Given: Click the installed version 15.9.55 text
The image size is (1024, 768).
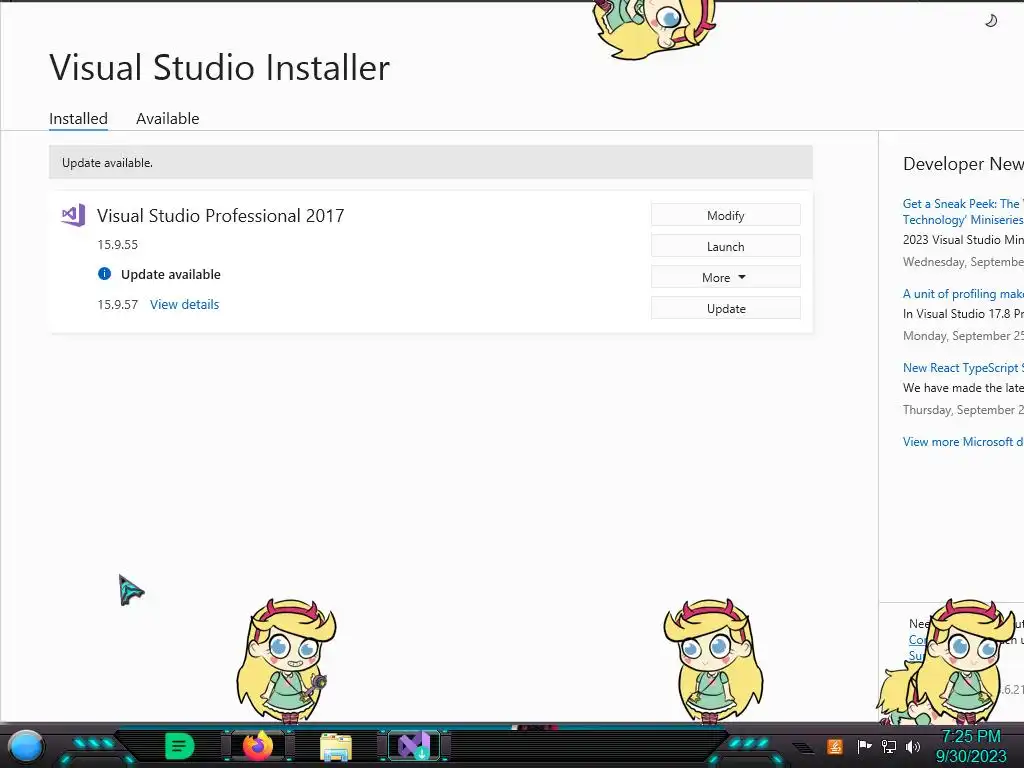Looking at the screenshot, I should [x=118, y=244].
